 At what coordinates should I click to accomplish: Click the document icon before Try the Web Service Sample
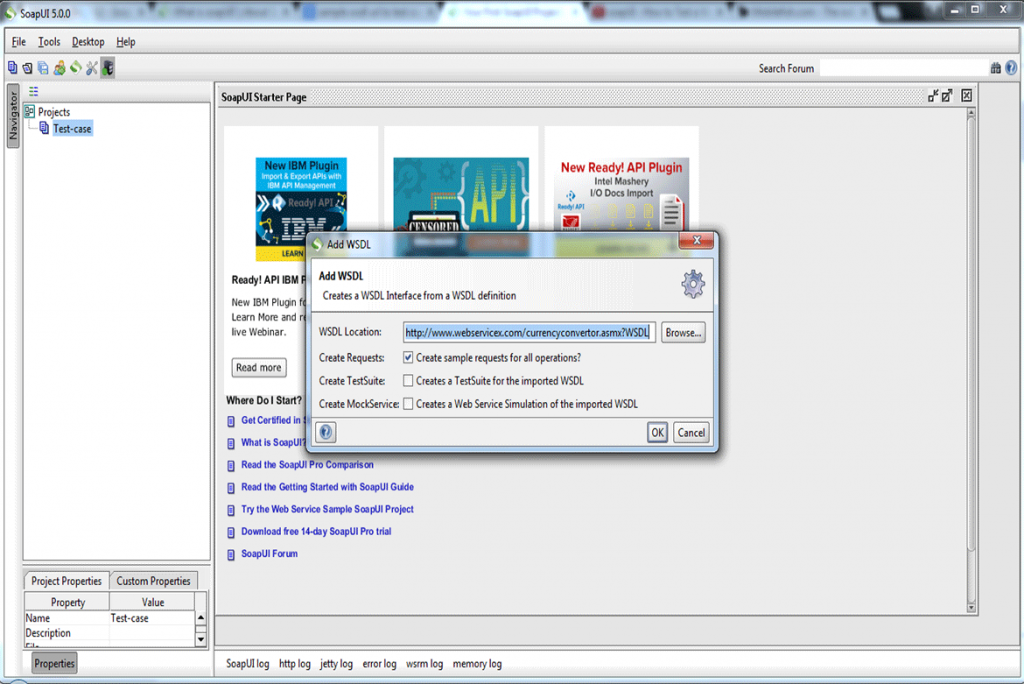[x=231, y=510]
